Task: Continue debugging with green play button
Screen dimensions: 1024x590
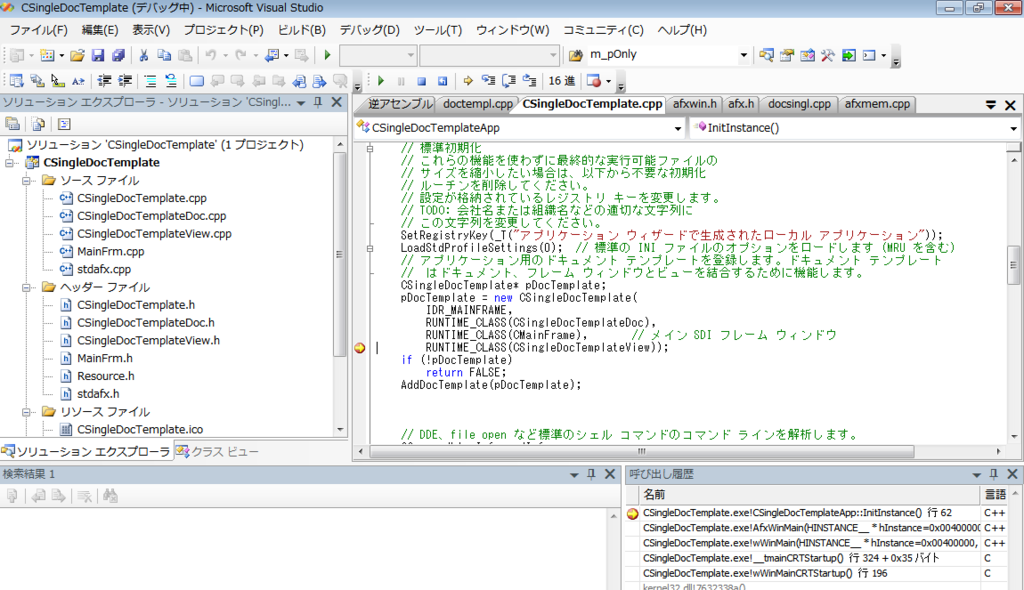Action: [x=381, y=81]
